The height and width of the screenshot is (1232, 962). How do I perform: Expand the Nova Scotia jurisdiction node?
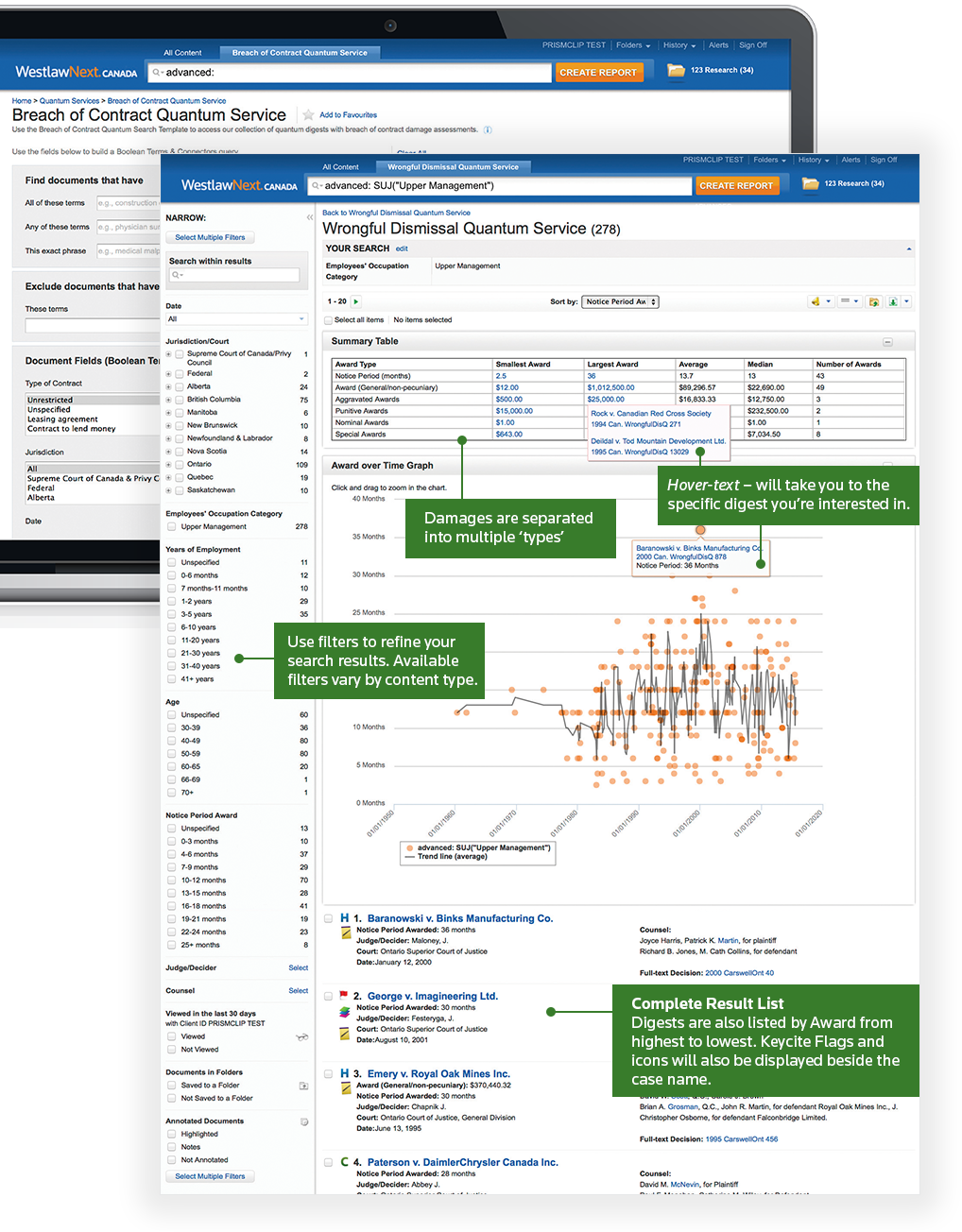click(x=168, y=451)
